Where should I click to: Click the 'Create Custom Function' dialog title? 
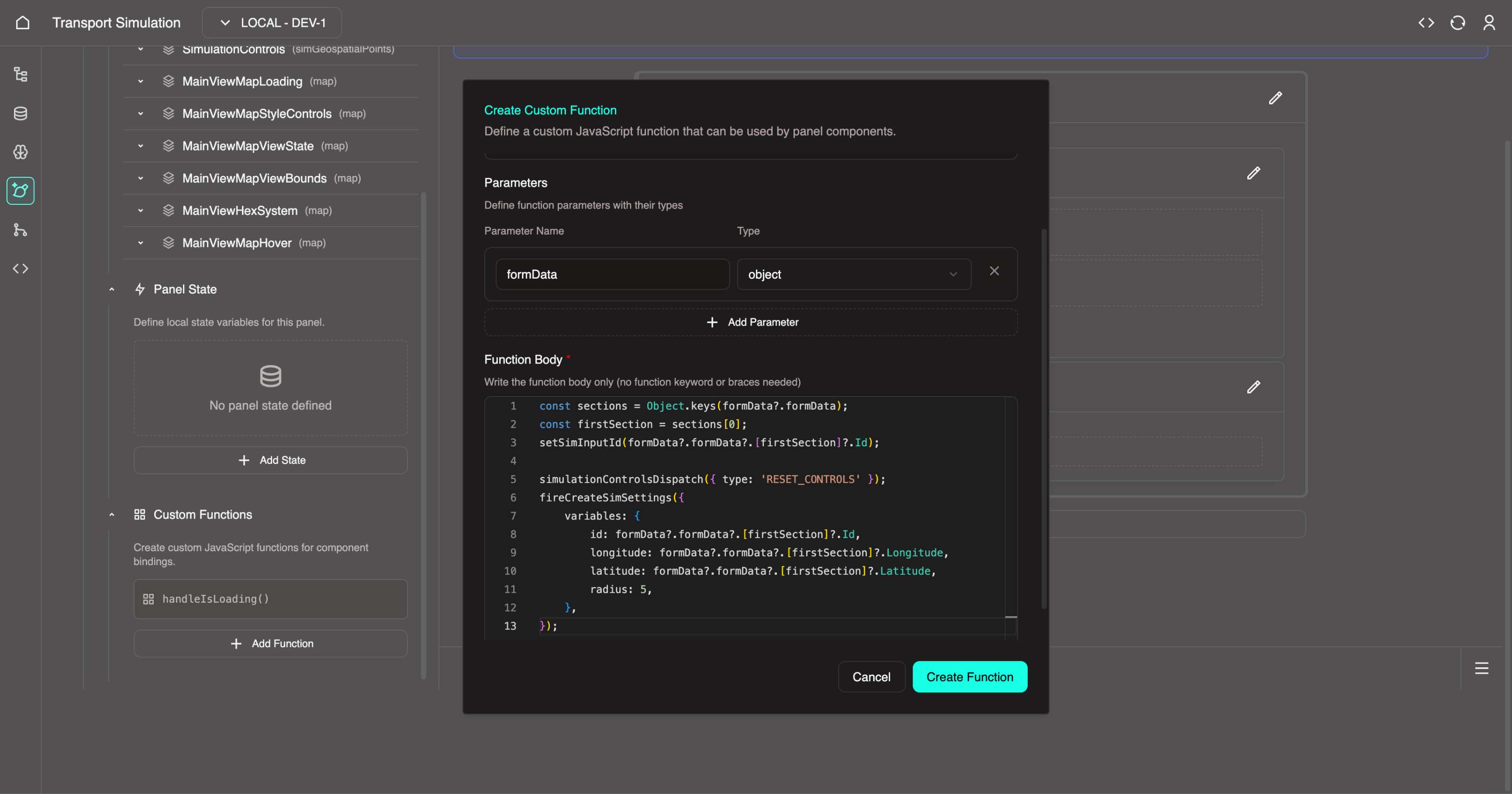(x=550, y=110)
